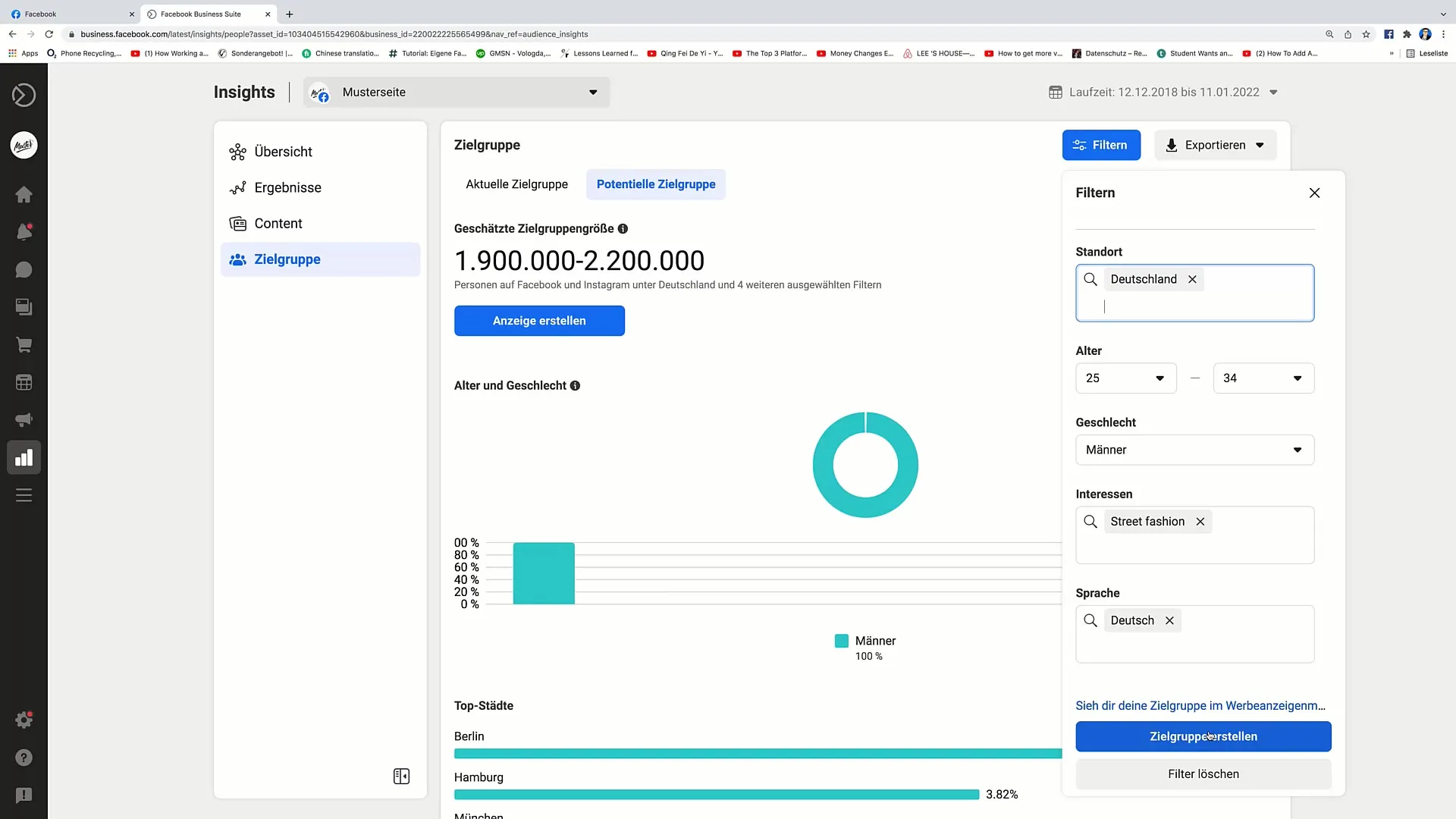The width and height of the screenshot is (1456, 819).
Task: Select the Potentielle Zielgruppe tab
Action: pos(655,184)
